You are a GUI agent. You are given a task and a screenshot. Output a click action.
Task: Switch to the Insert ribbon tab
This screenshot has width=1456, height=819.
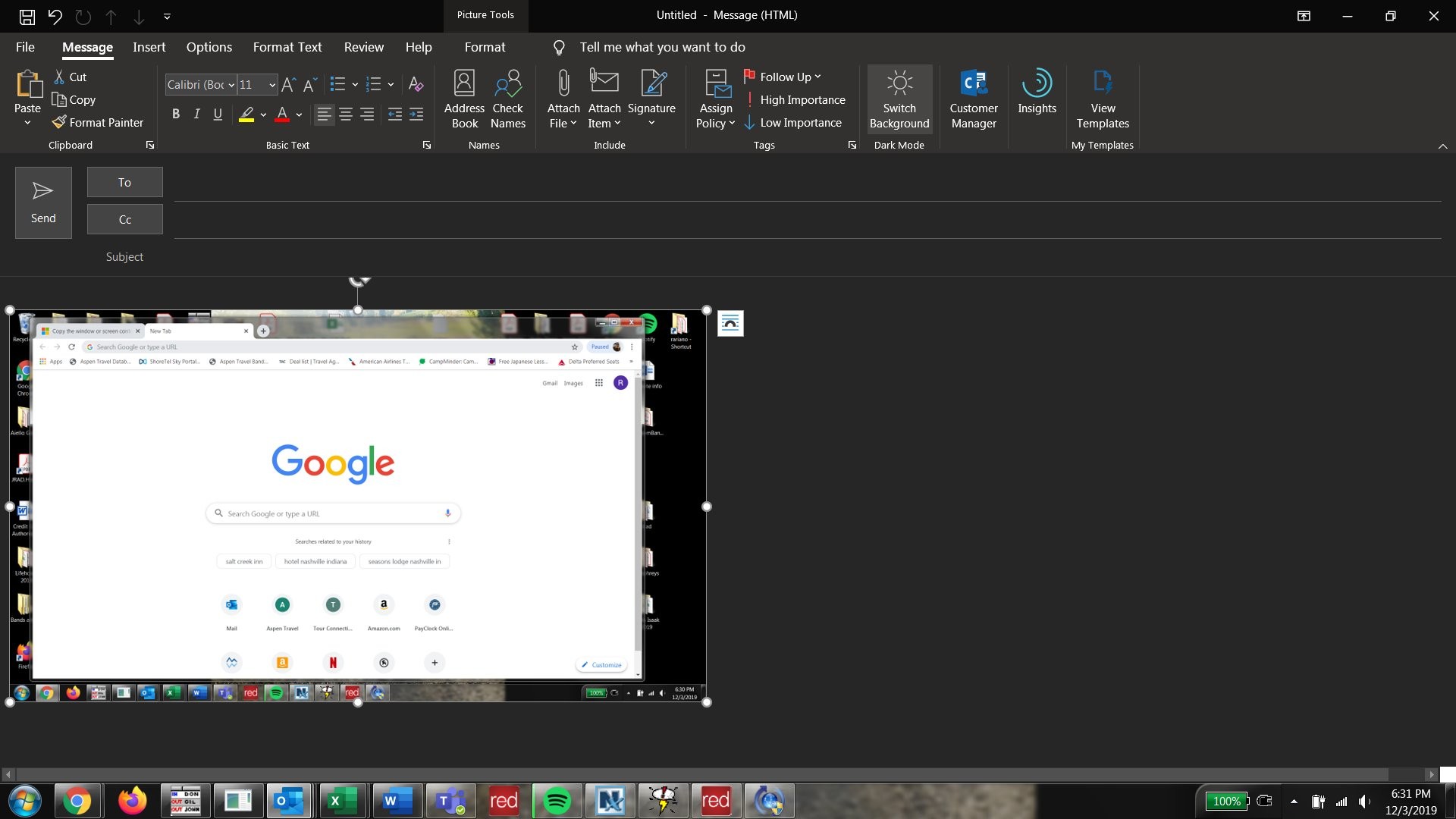(x=149, y=46)
